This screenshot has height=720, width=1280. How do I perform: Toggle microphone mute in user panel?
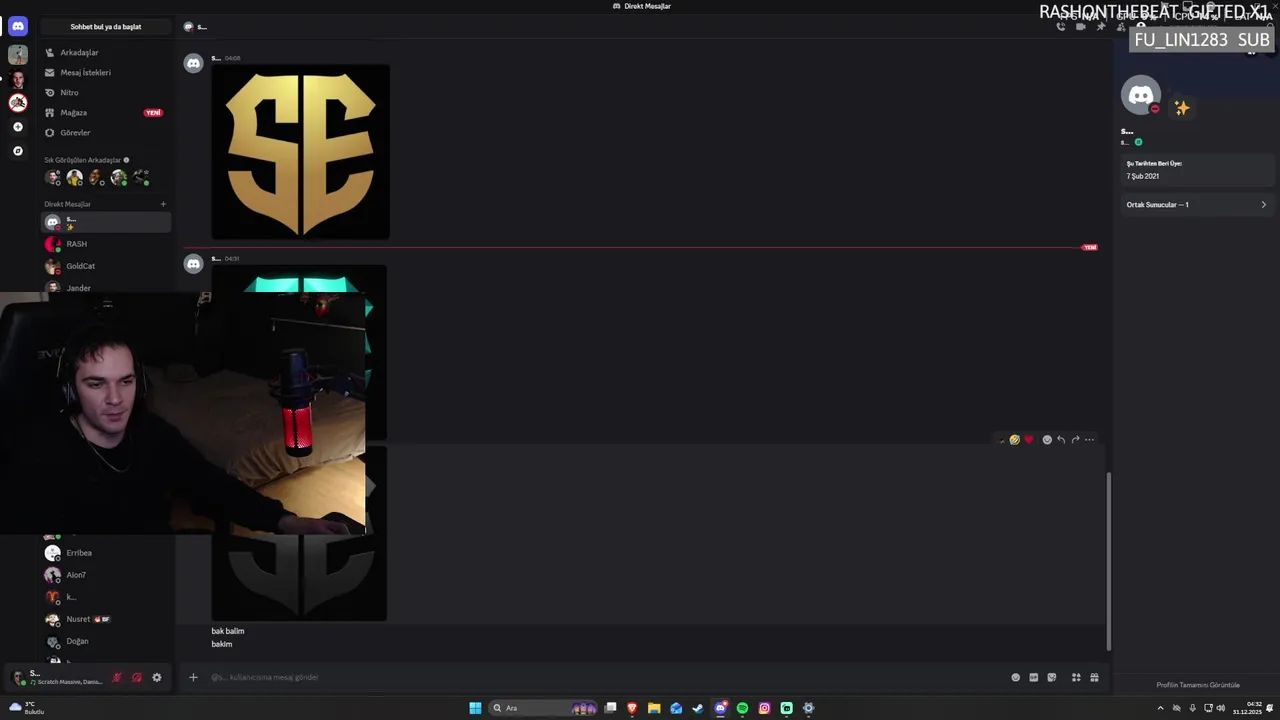(x=117, y=677)
